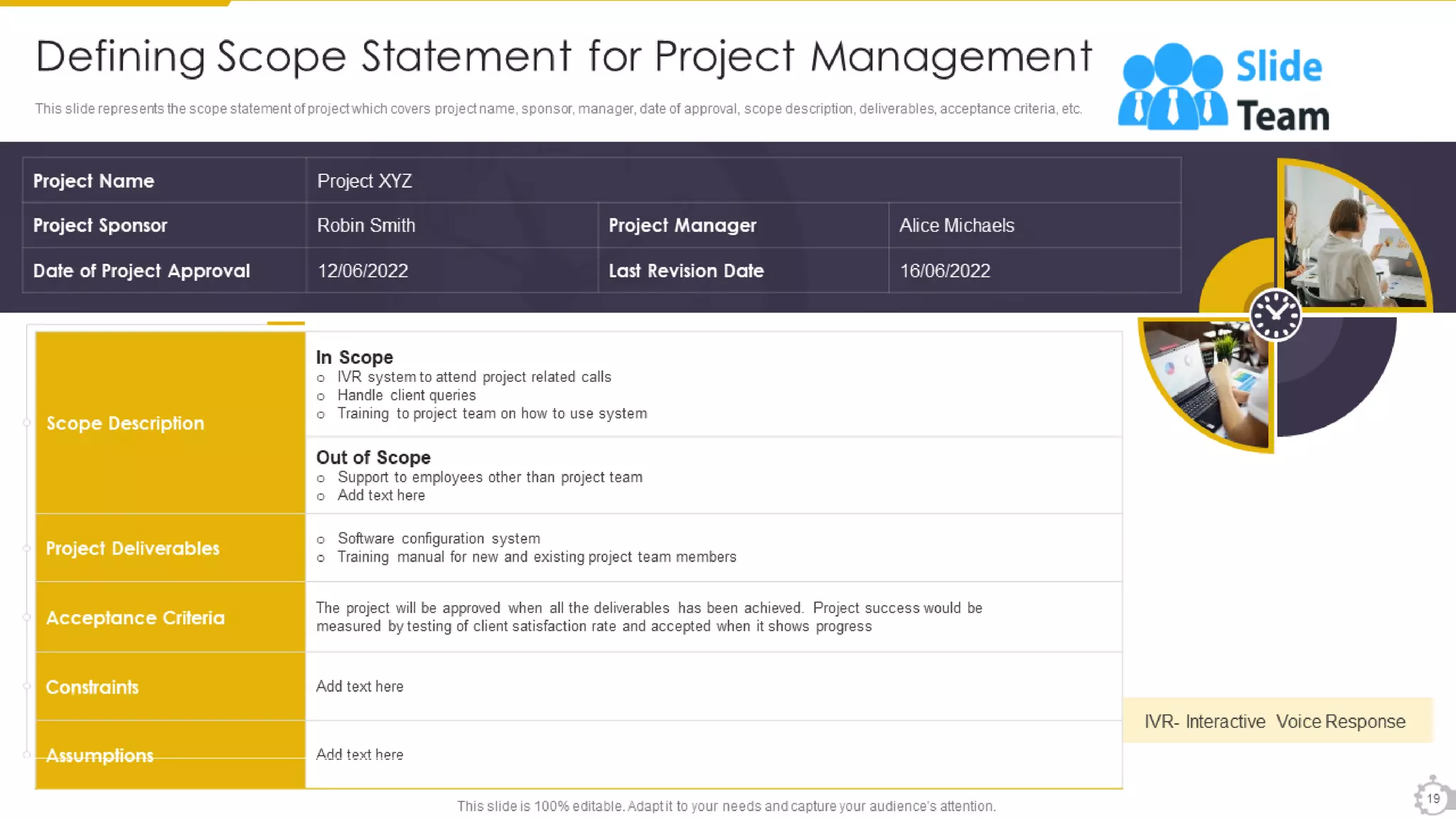This screenshot has height=819, width=1456.
Task: Click the Out of Scope heading
Action: click(x=373, y=457)
